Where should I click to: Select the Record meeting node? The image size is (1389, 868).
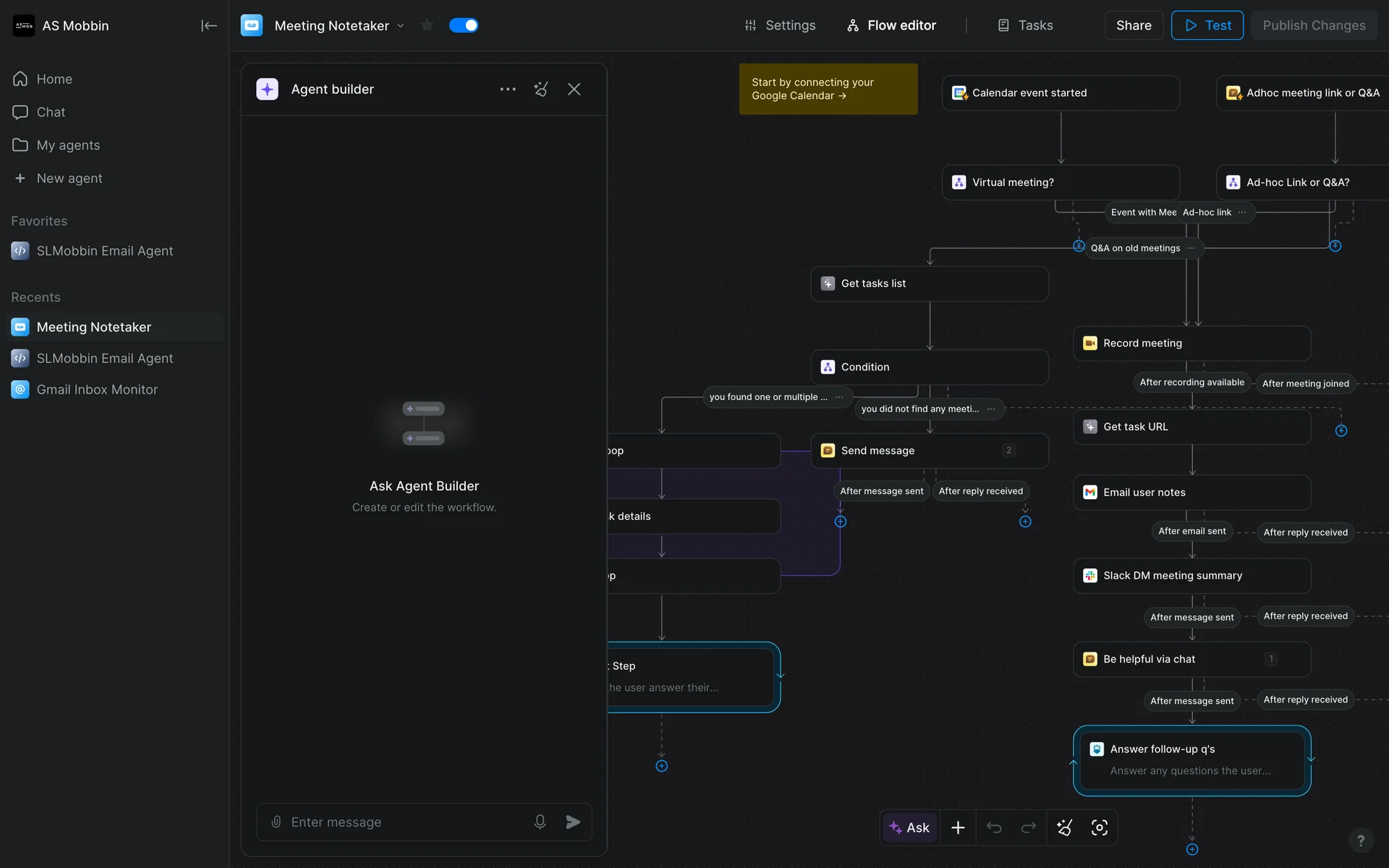pos(1192,344)
